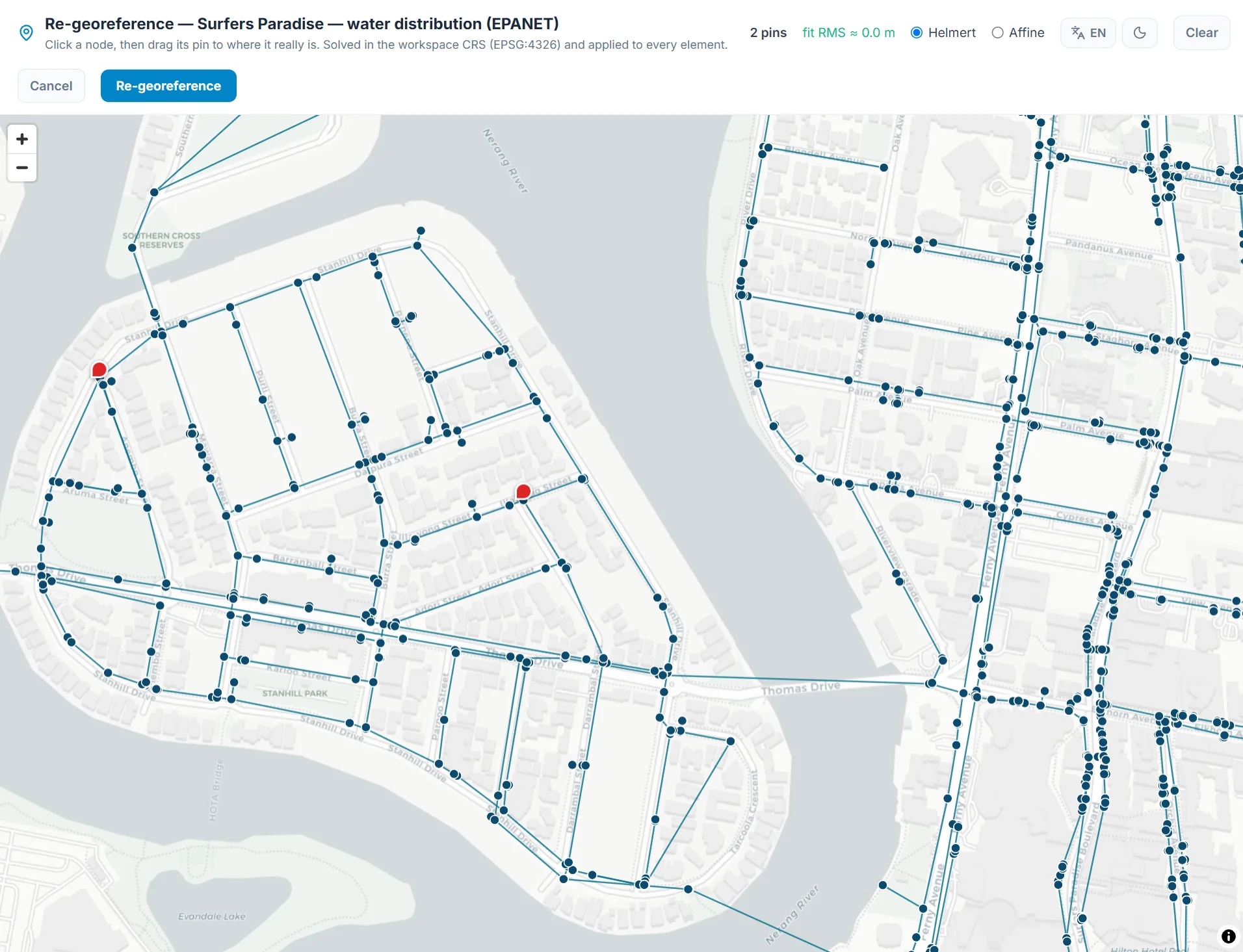This screenshot has width=1243, height=952.
Task: Click the 'Evandale Lake' label
Action: 212,916
